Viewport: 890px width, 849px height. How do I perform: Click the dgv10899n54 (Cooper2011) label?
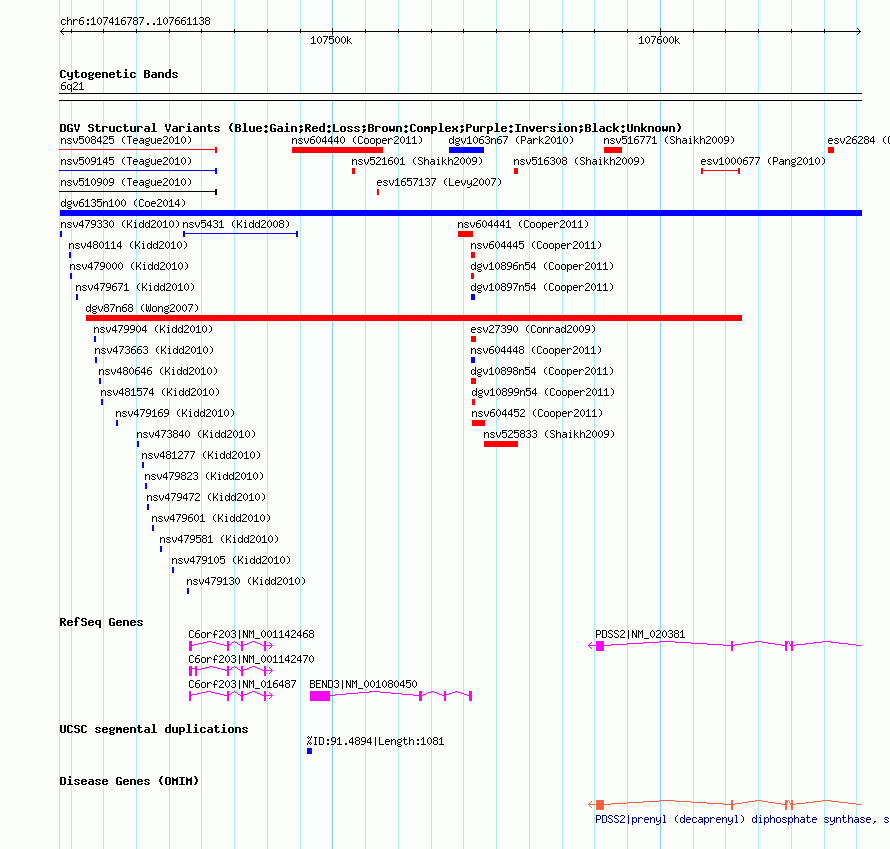click(x=543, y=392)
